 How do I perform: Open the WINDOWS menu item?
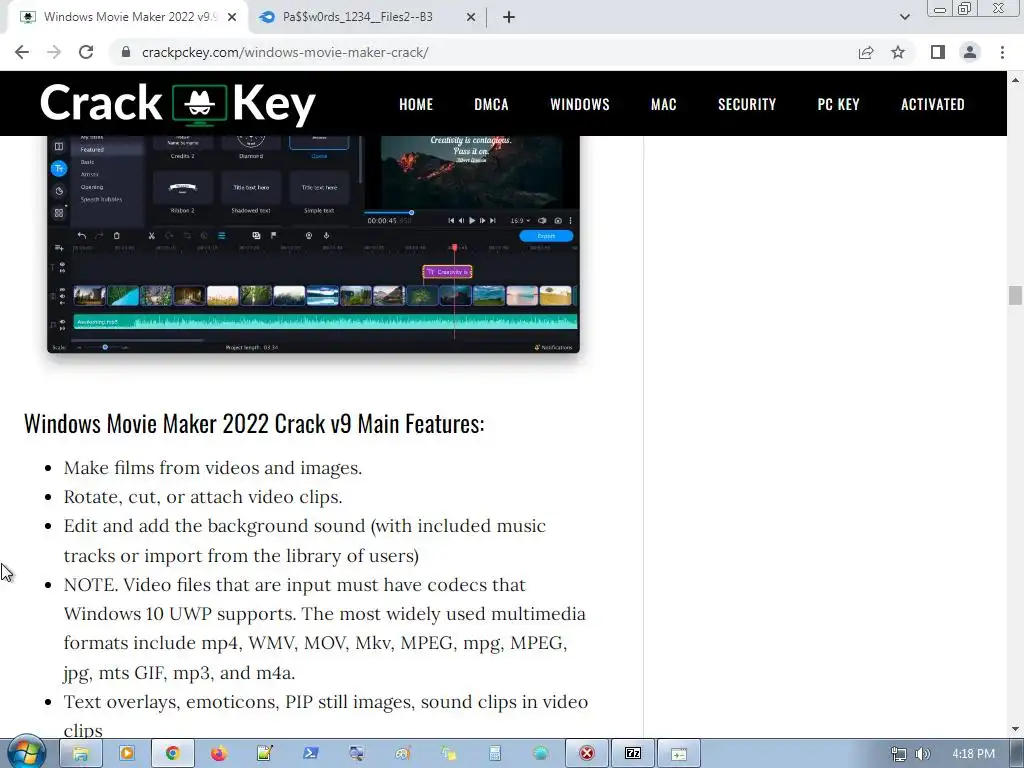[x=580, y=104]
